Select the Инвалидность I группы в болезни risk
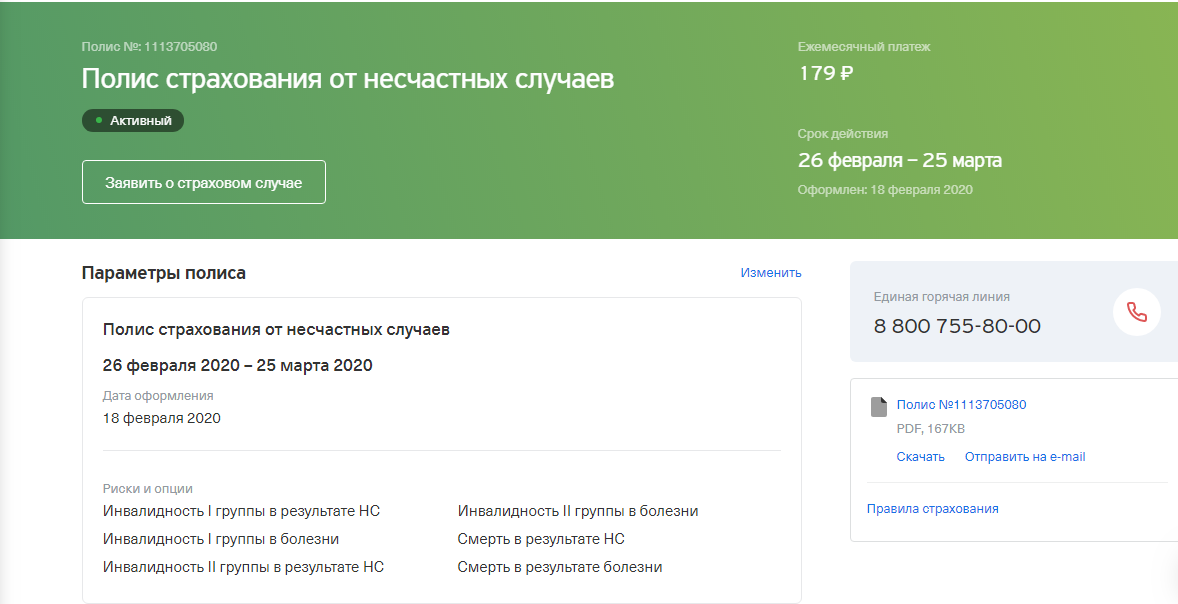 (220, 539)
